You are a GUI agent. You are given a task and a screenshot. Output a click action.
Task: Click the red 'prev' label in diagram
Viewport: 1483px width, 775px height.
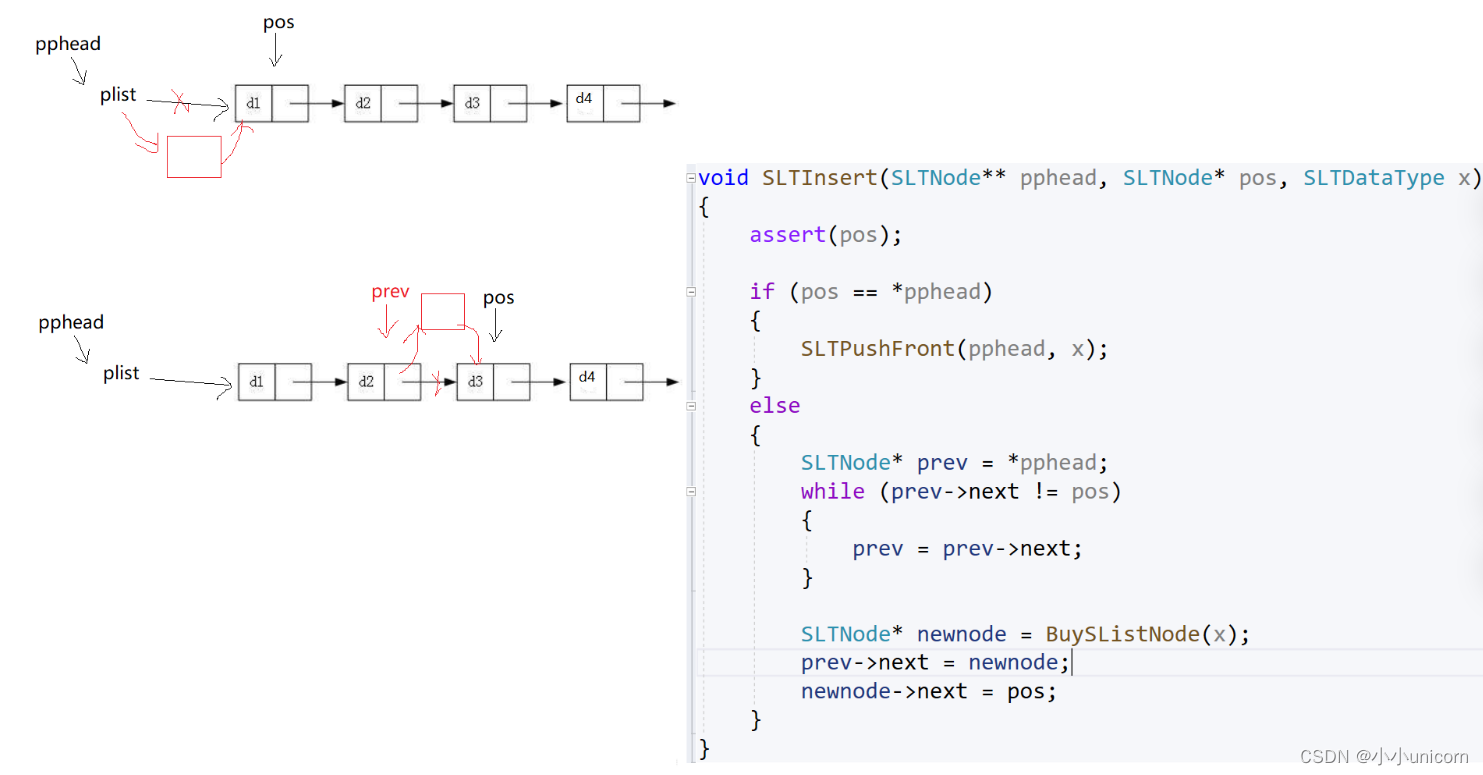click(391, 292)
